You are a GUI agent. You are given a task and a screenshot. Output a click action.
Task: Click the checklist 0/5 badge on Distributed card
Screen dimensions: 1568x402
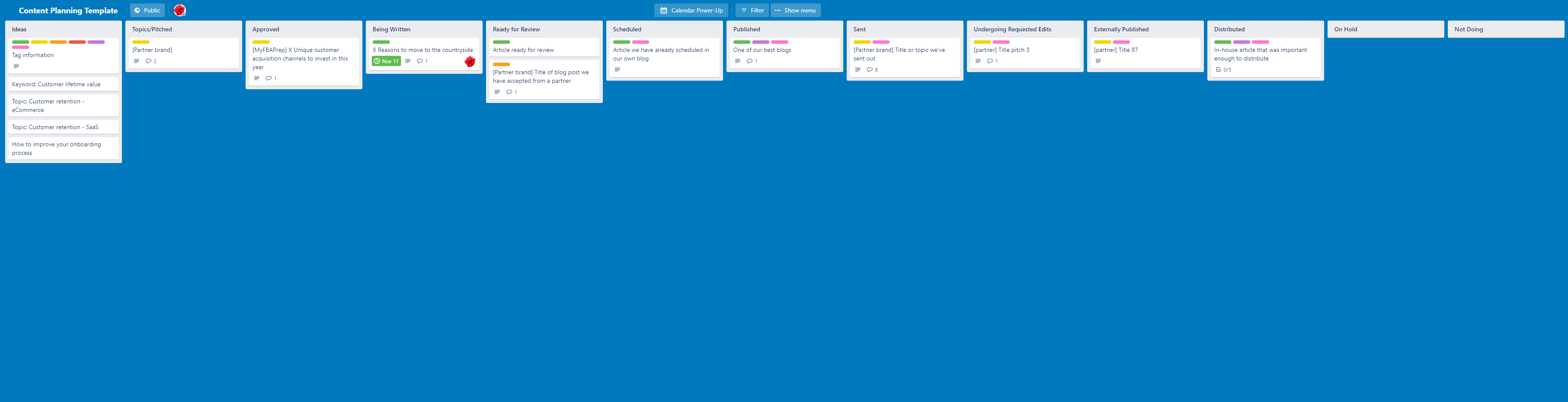(x=1224, y=70)
